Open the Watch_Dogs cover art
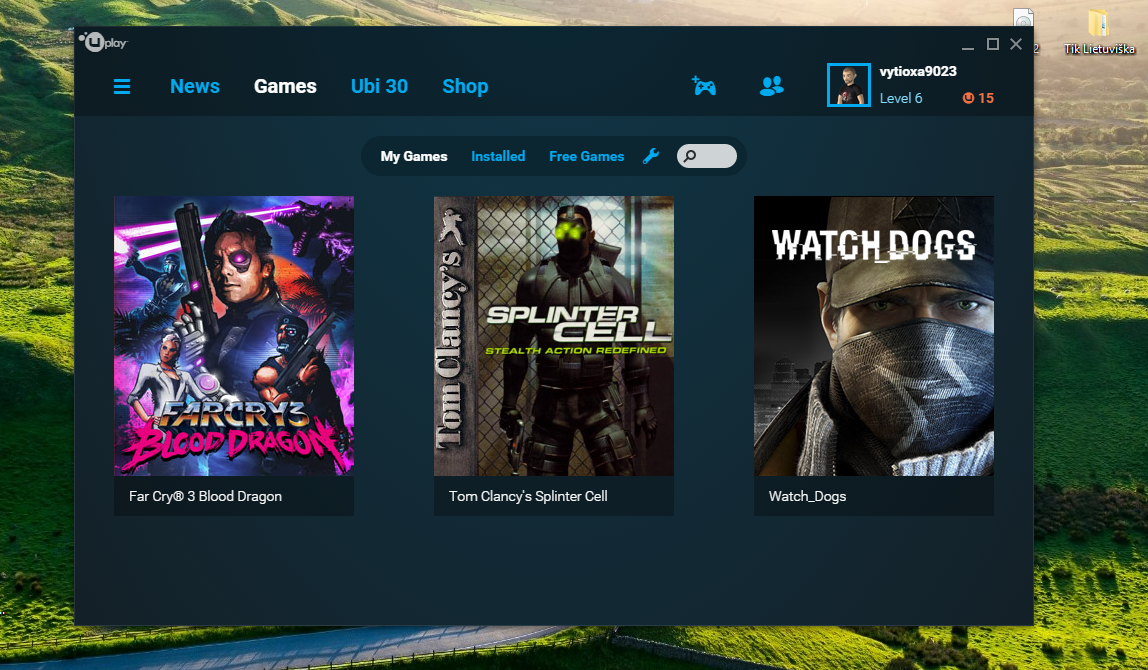 873,336
